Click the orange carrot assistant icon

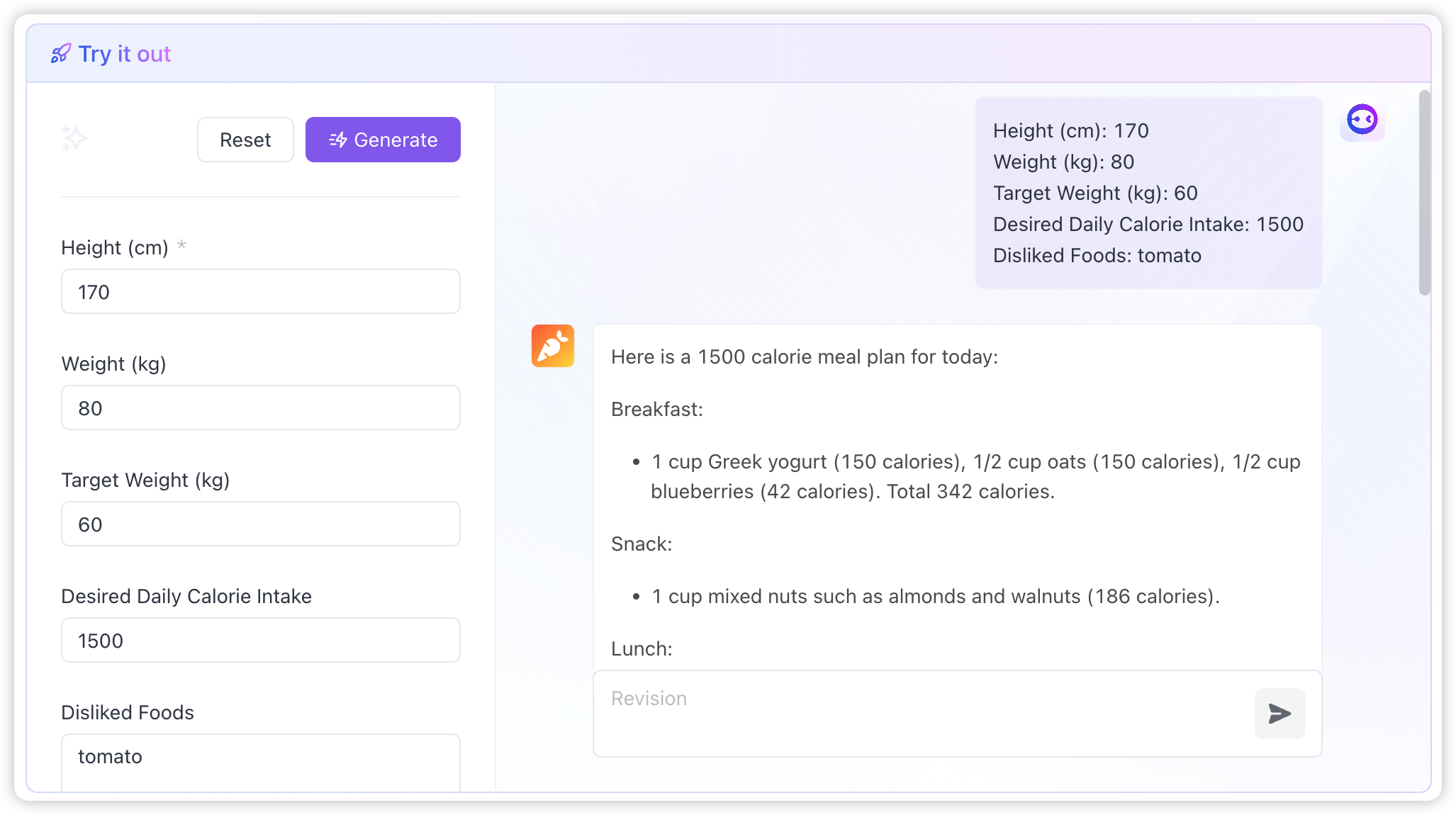click(553, 346)
